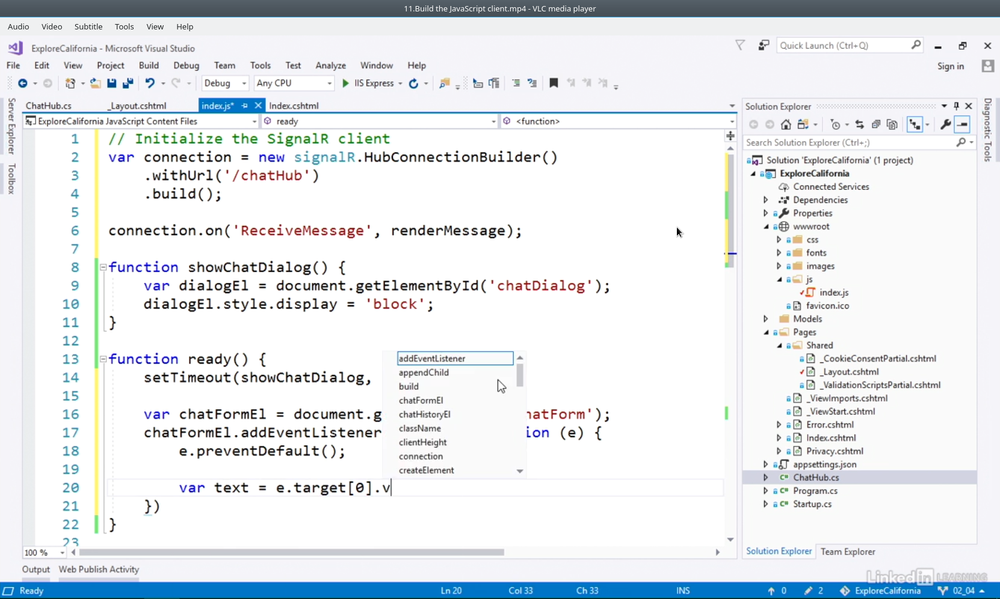Click the IntelliSense list scrollbar thumb
The image size is (1000, 599).
point(520,375)
